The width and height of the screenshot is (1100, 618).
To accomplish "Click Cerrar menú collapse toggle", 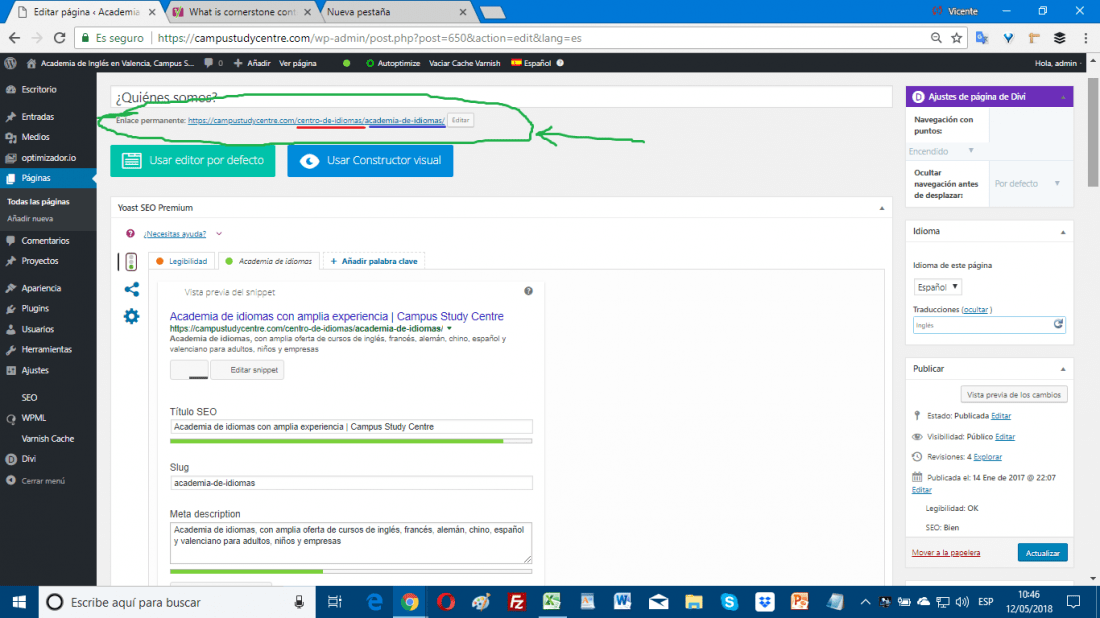I will point(36,481).
